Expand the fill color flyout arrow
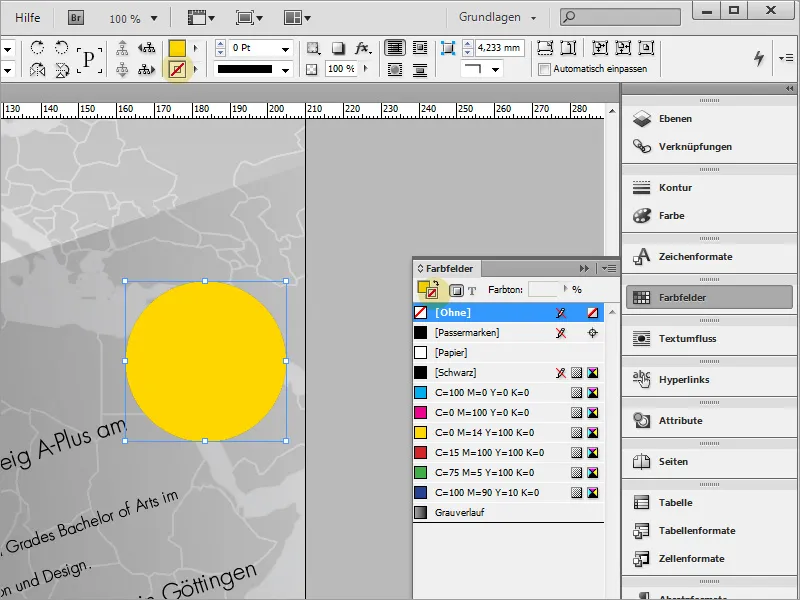This screenshot has width=800, height=600. click(x=195, y=48)
